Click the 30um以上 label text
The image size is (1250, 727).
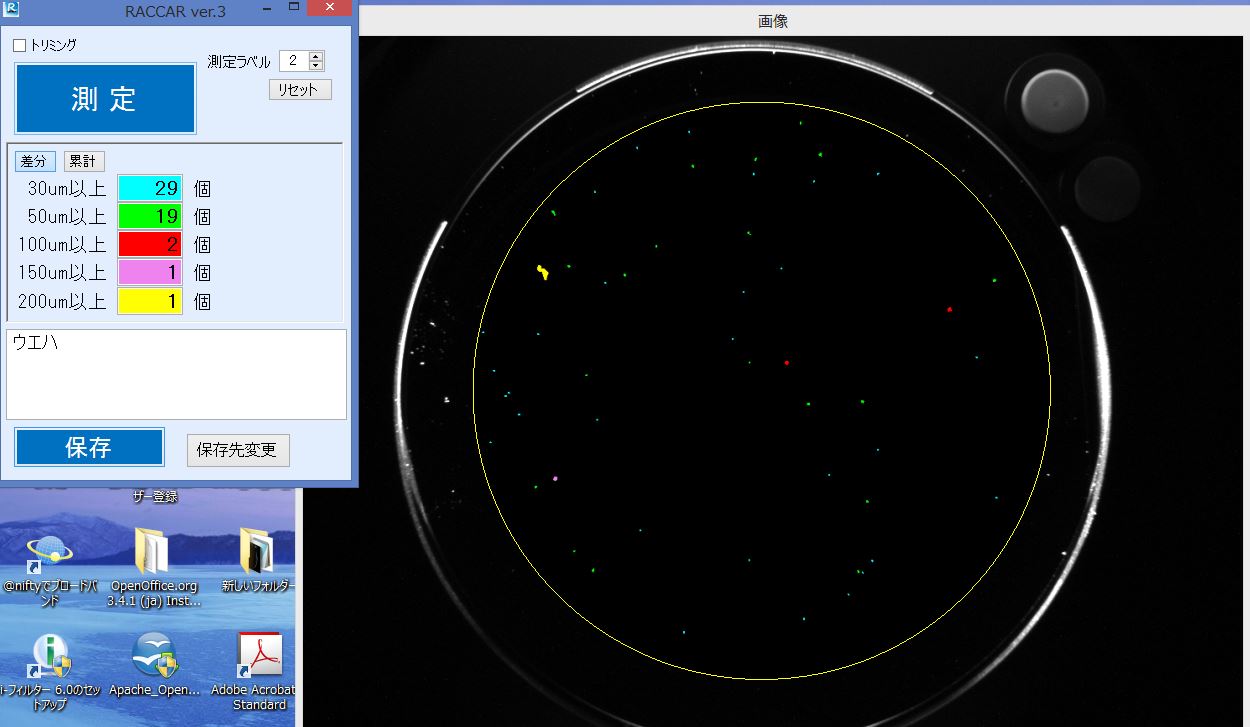(x=67, y=188)
